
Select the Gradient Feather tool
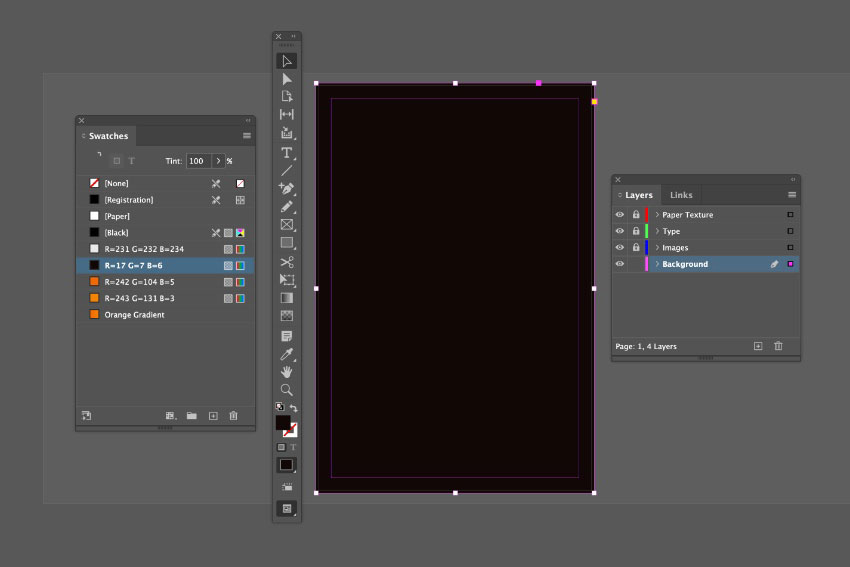pos(287,315)
